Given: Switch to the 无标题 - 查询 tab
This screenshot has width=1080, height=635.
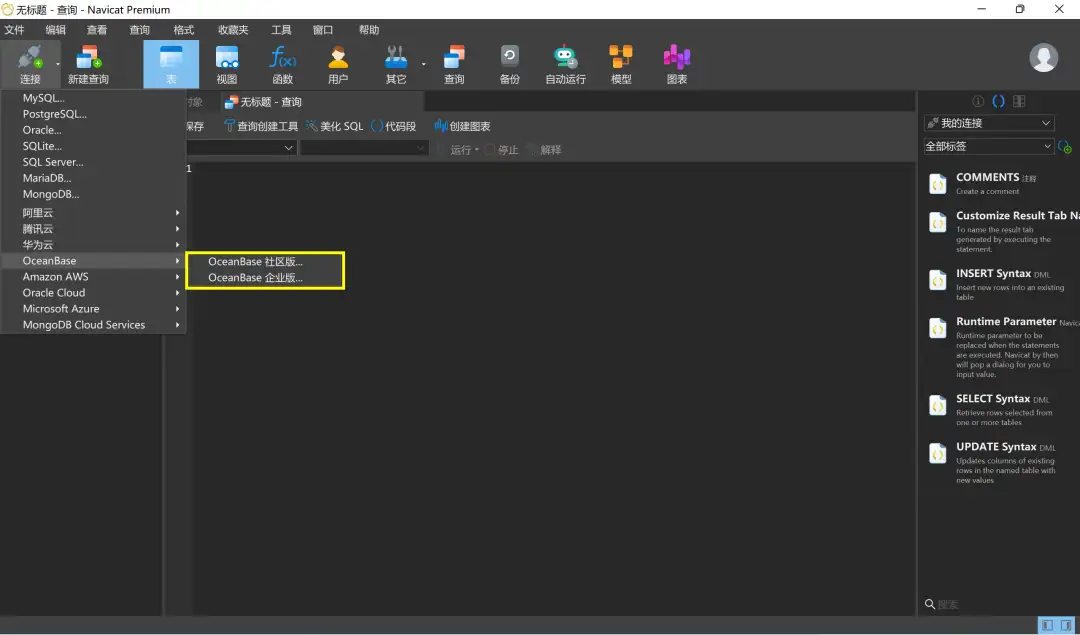Looking at the screenshot, I should (264, 102).
